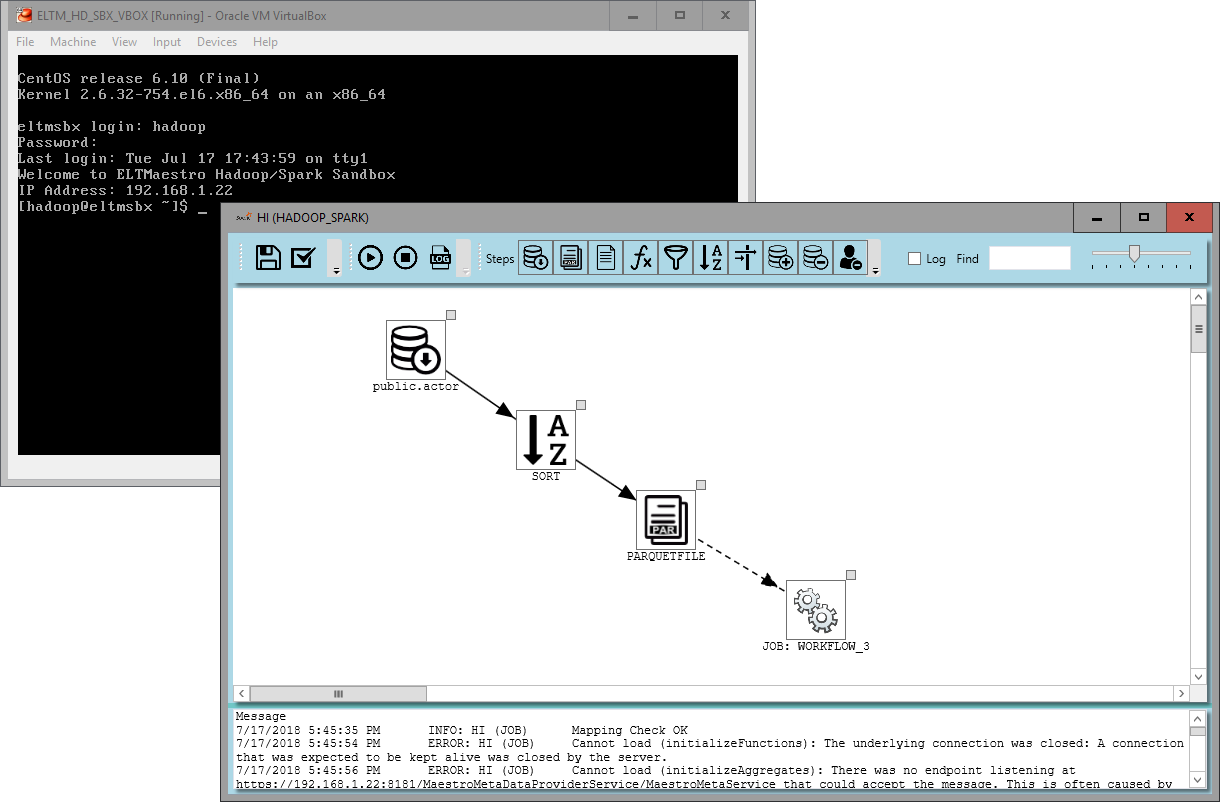Select the public.actor source node

pos(415,350)
